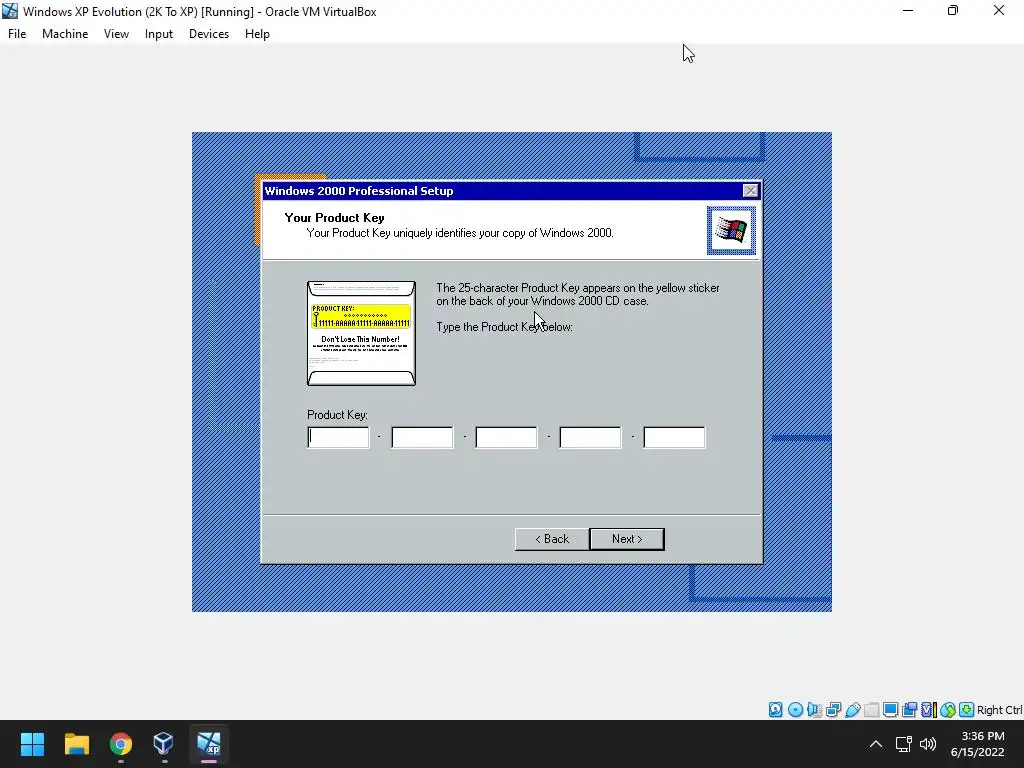The height and width of the screenshot is (768, 1024).
Task: Click the optical drive status icon
Action: point(795,710)
